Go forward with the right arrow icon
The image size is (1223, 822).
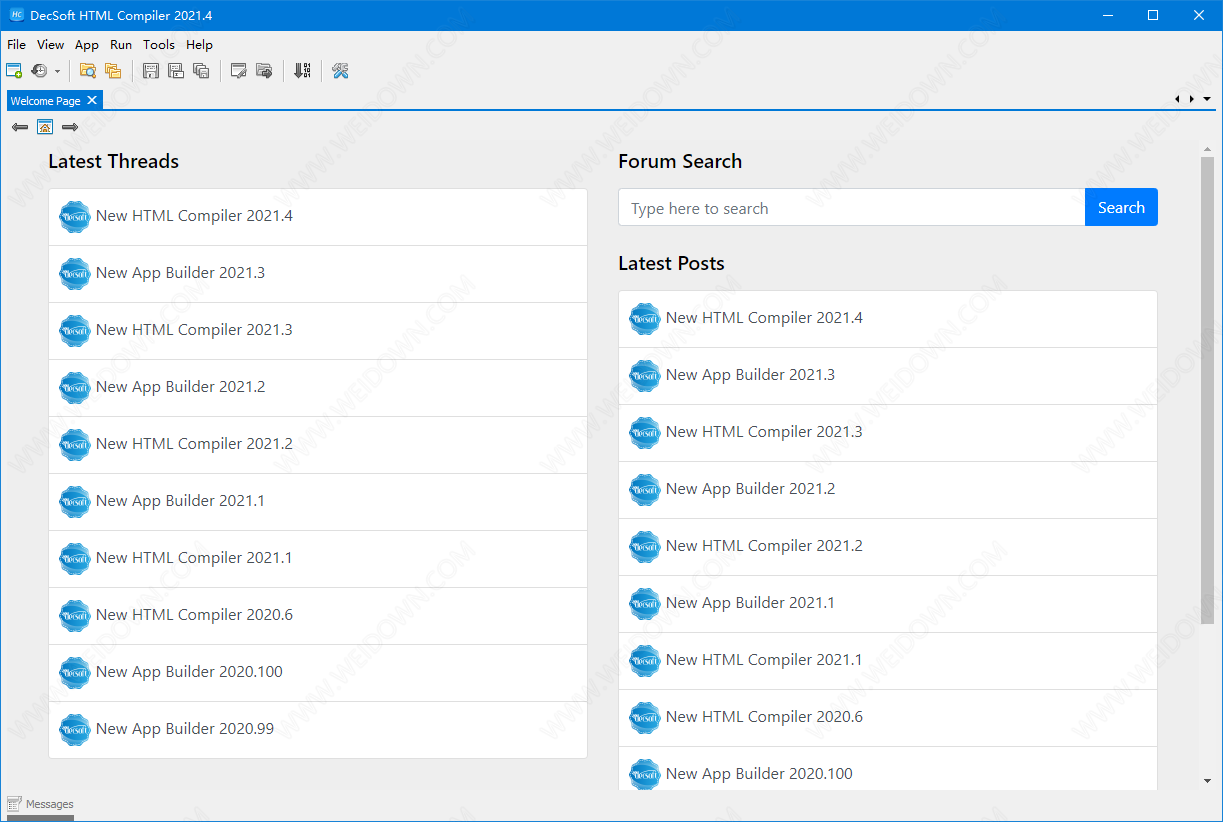pos(70,127)
